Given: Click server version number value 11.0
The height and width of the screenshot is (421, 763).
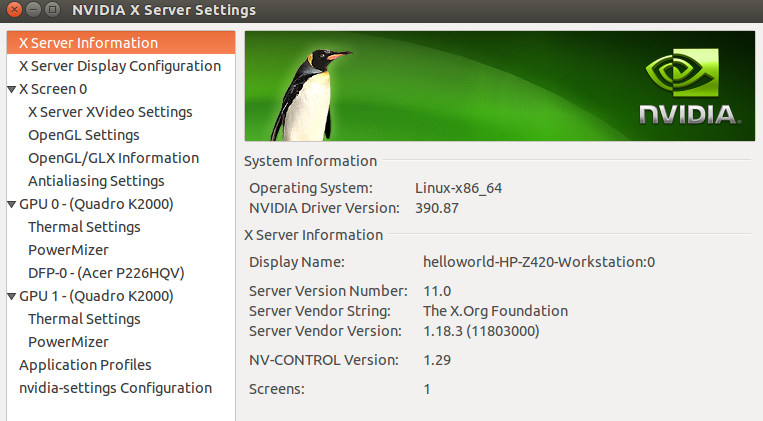Looking at the screenshot, I should [437, 291].
